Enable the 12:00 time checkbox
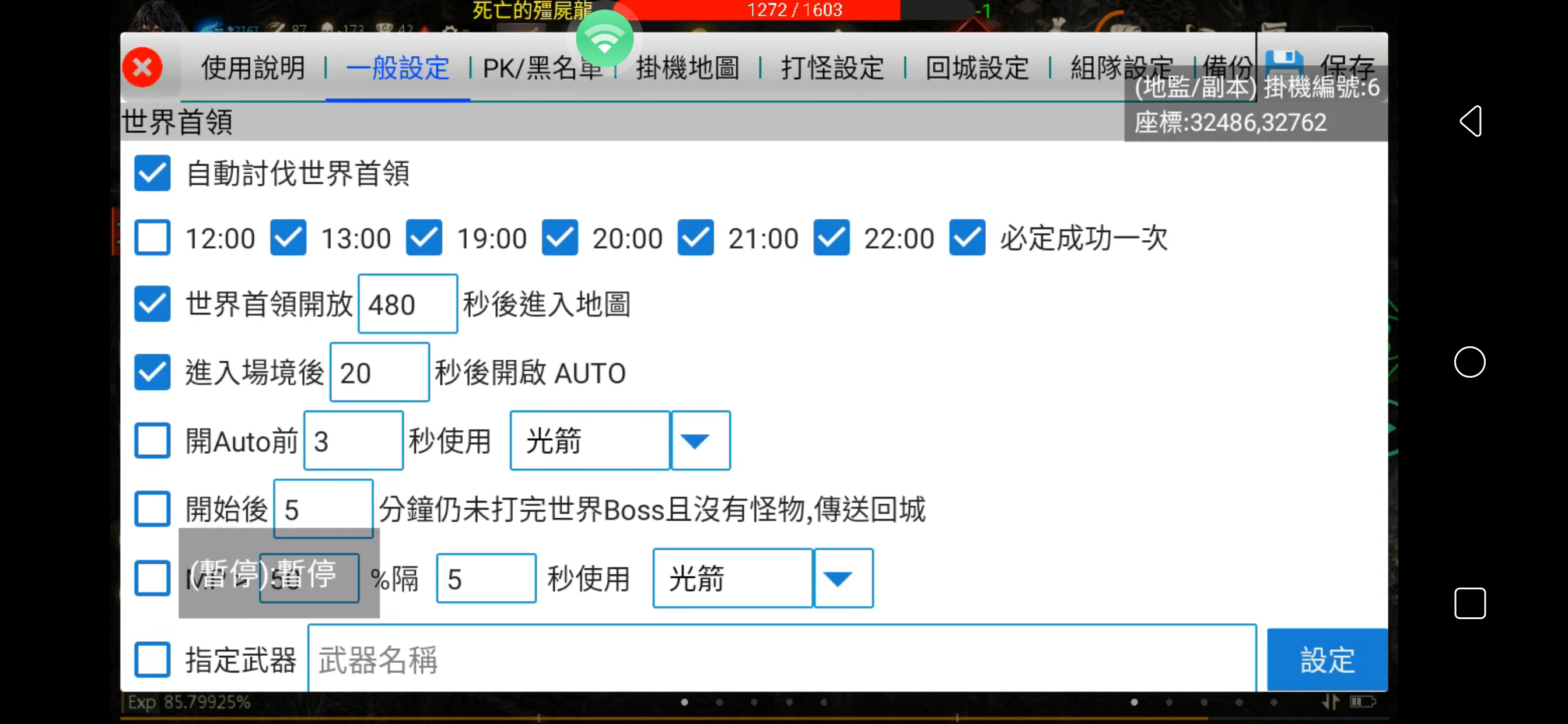1568x724 pixels. tap(152, 238)
